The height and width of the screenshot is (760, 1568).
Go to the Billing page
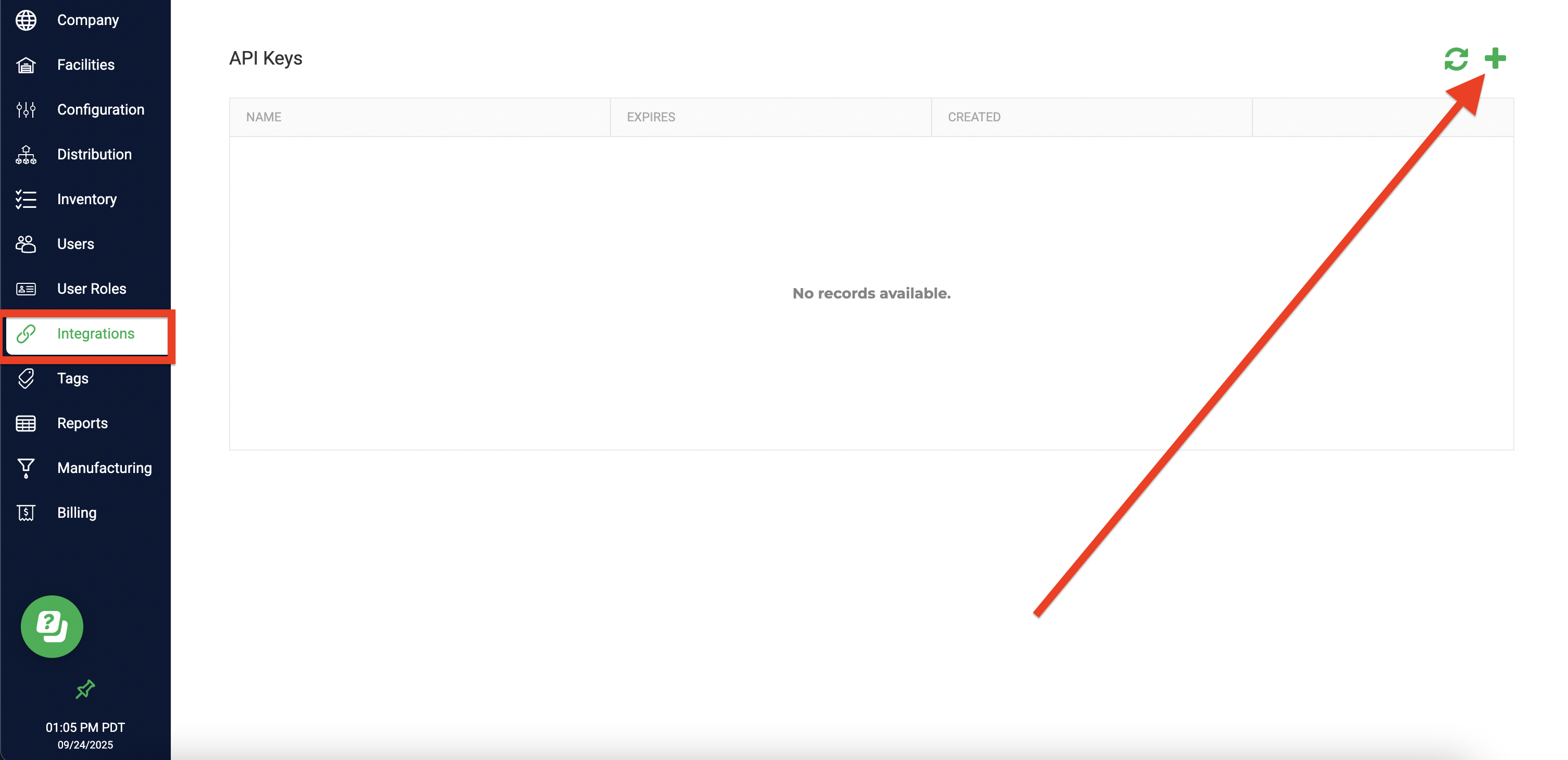point(77,513)
